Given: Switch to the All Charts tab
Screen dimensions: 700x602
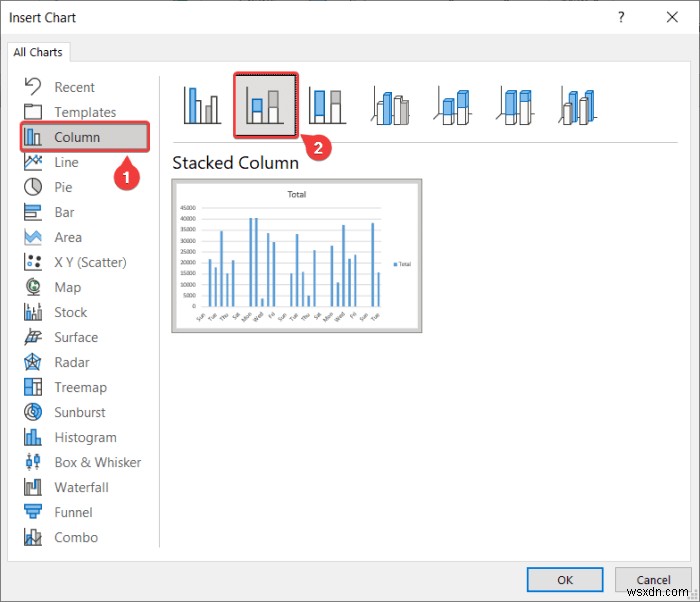Looking at the screenshot, I should coord(38,52).
